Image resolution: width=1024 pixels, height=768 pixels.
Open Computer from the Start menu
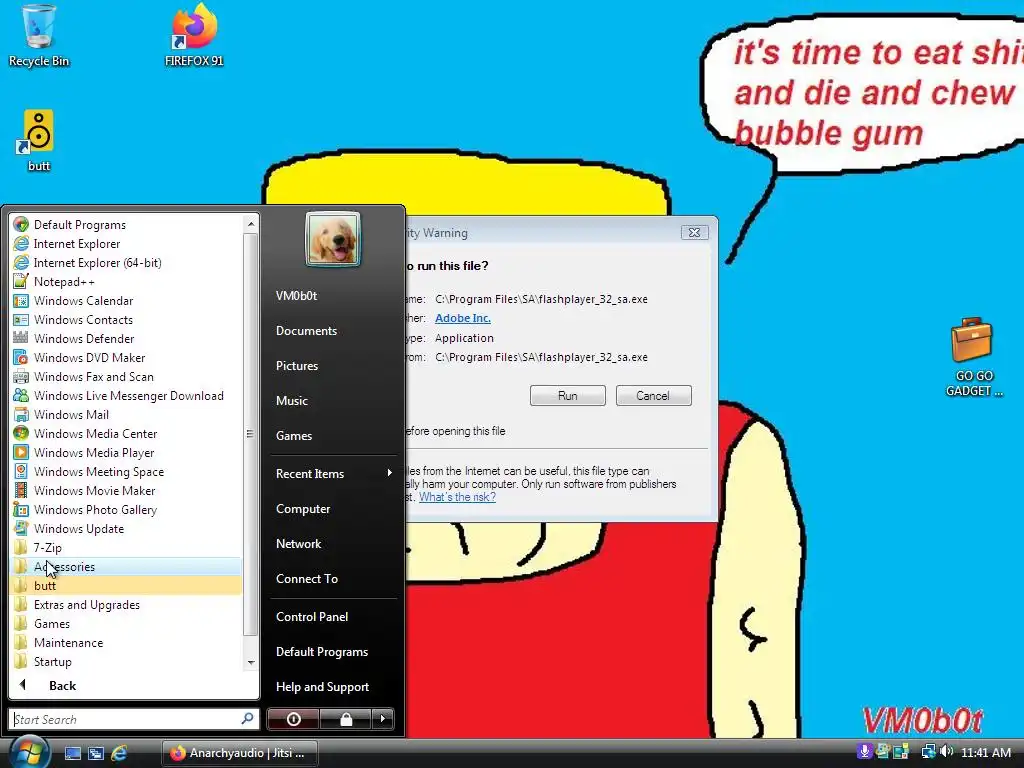tap(333, 509)
